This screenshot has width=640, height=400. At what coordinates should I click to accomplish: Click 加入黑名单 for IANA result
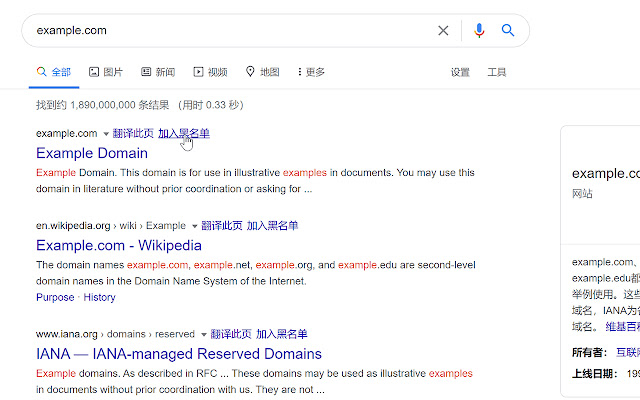(x=282, y=334)
